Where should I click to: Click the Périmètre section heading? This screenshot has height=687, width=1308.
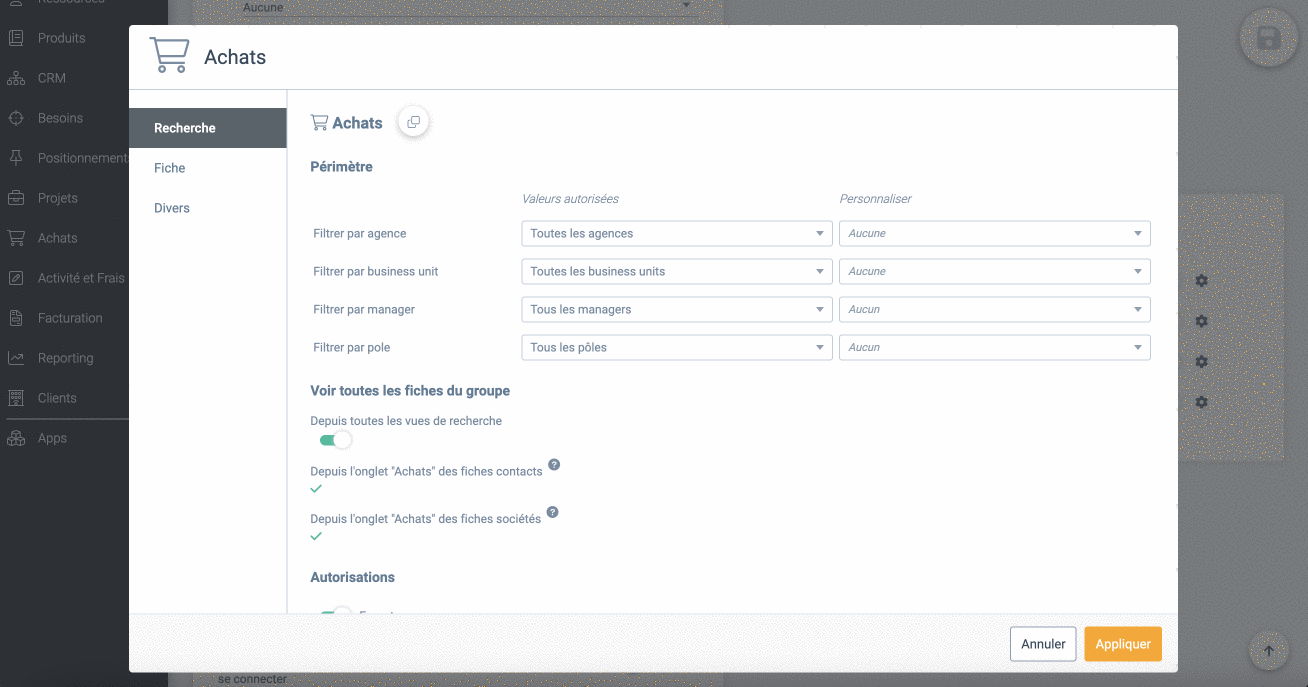coord(342,167)
